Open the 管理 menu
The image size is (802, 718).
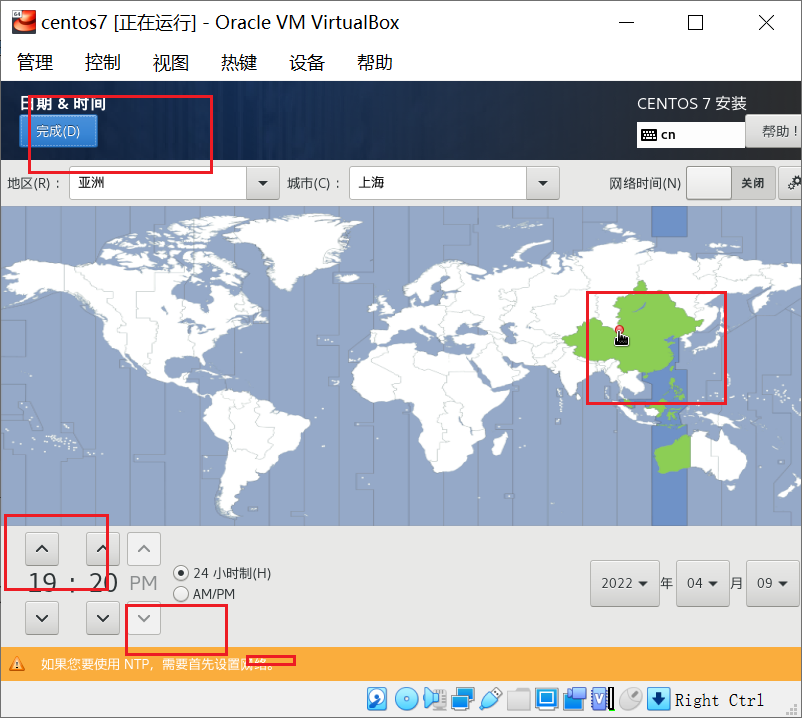(35, 62)
